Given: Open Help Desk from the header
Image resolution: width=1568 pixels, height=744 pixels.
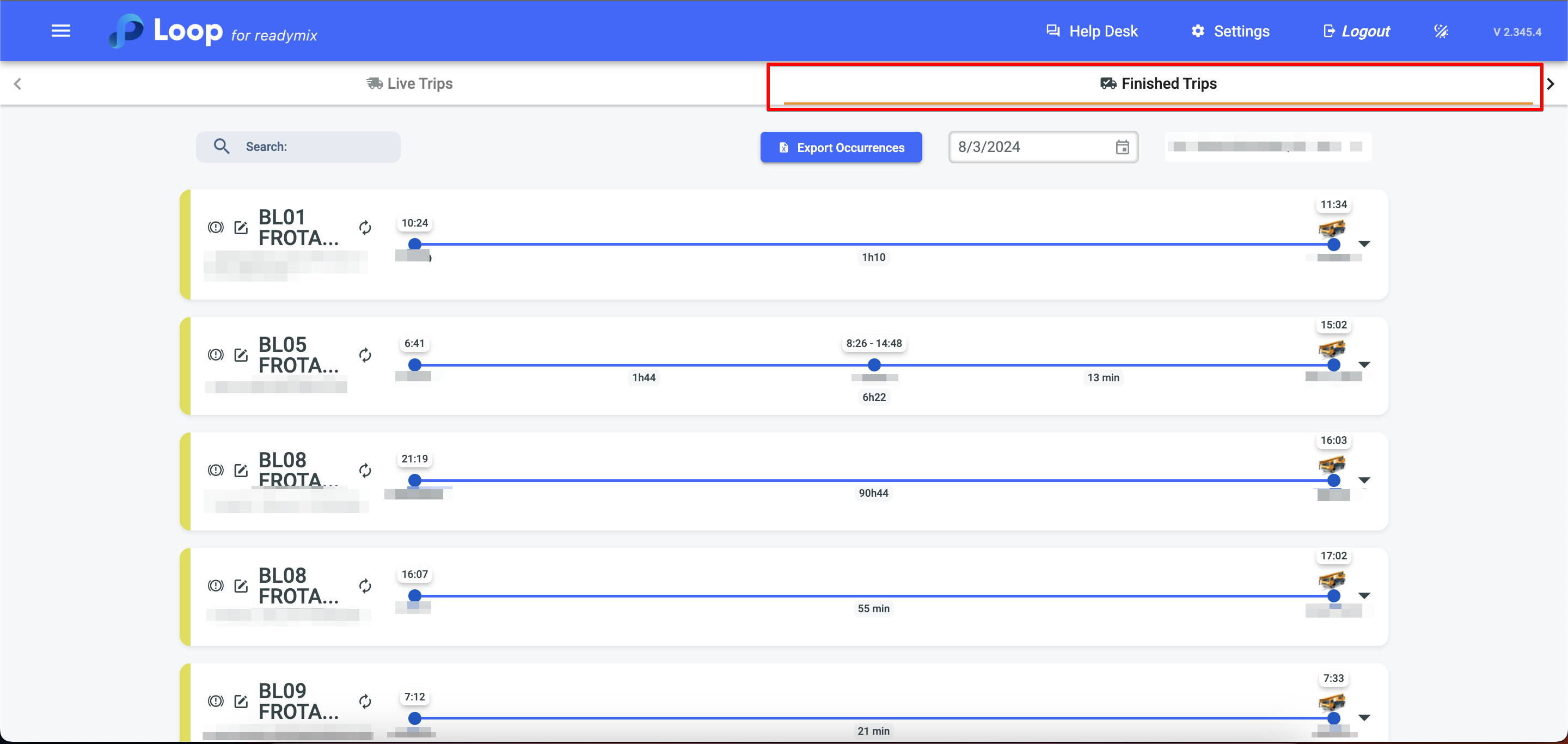Looking at the screenshot, I should pos(1092,31).
